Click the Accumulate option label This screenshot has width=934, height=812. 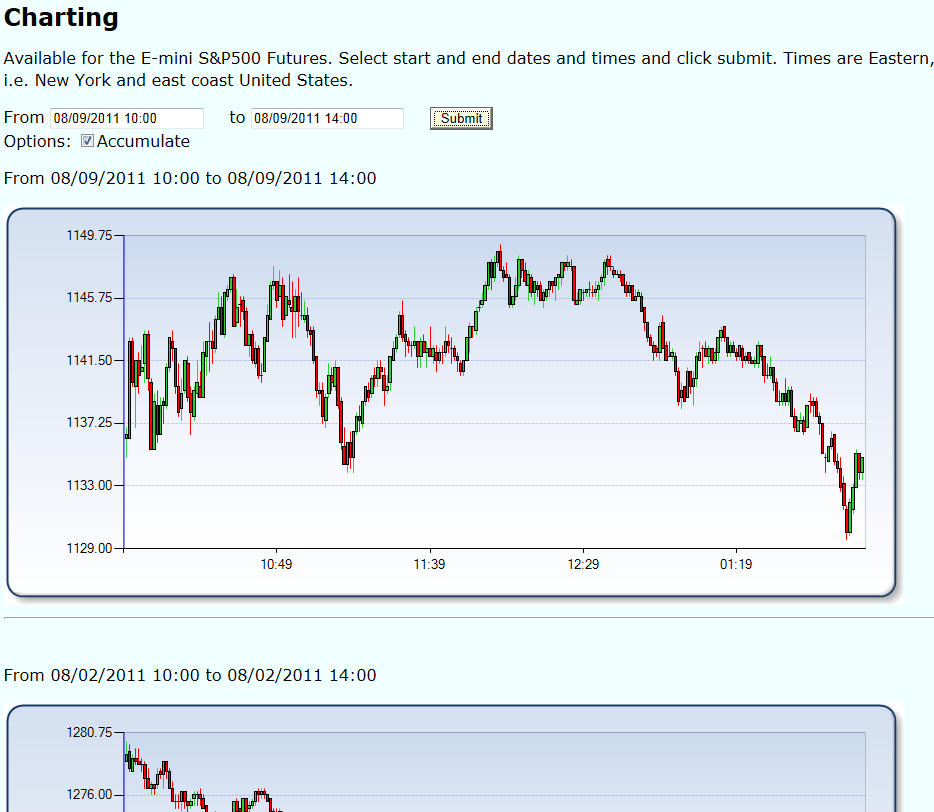pyautogui.click(x=143, y=141)
